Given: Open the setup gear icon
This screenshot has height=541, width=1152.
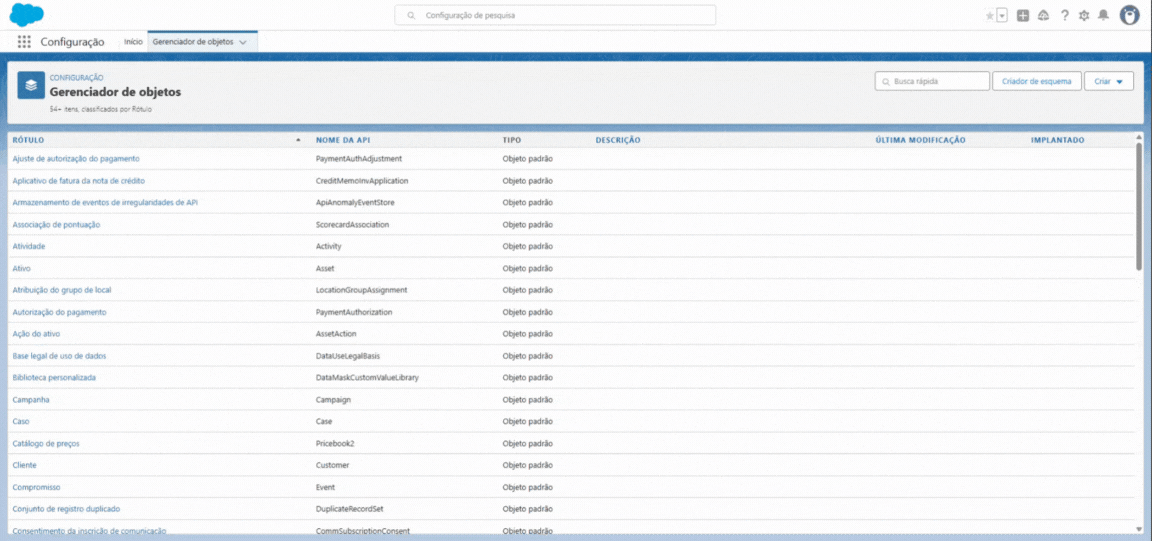Looking at the screenshot, I should (1084, 16).
